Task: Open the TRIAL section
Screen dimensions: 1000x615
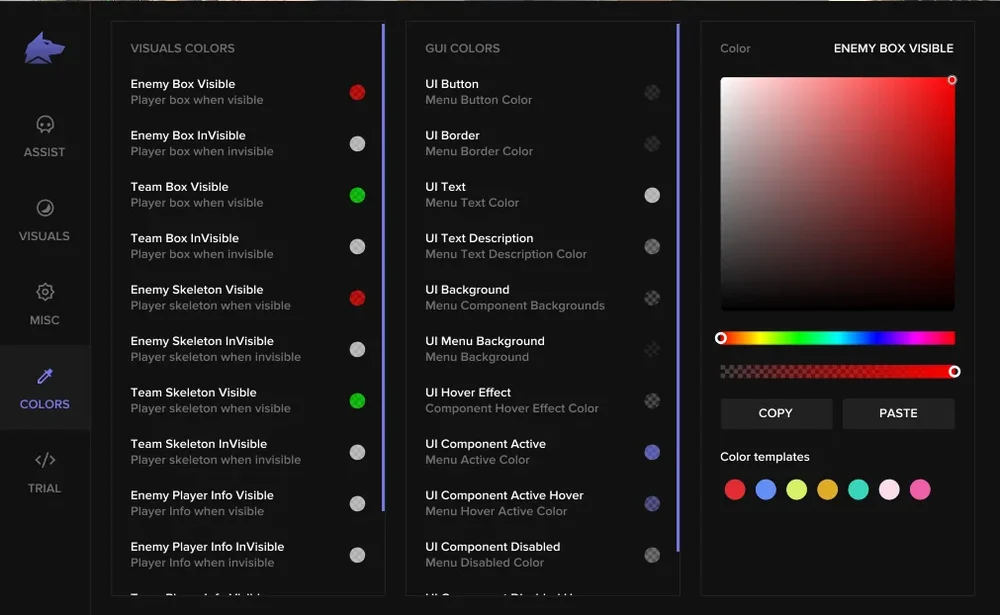Action: 44,474
